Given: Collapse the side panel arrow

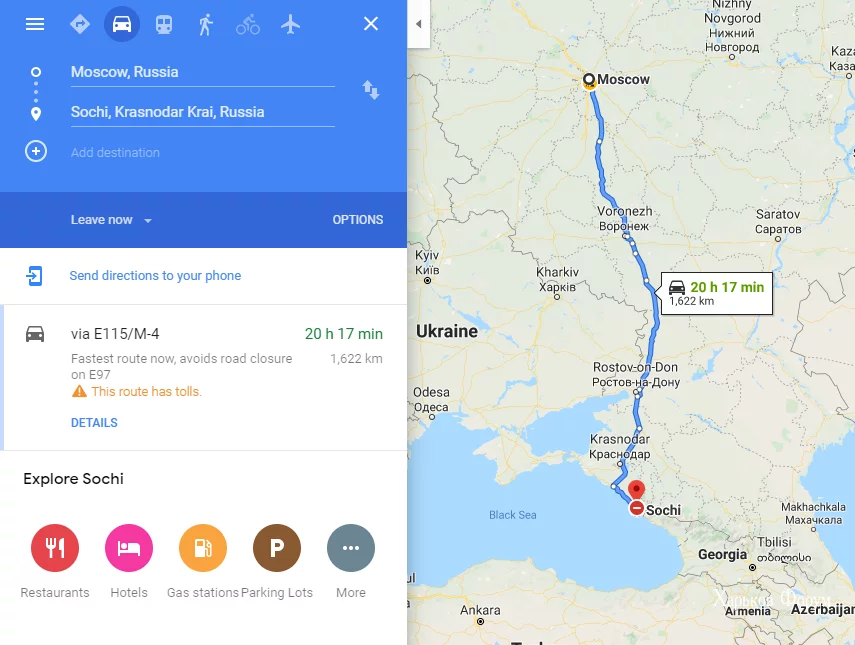Looking at the screenshot, I should 418,24.
